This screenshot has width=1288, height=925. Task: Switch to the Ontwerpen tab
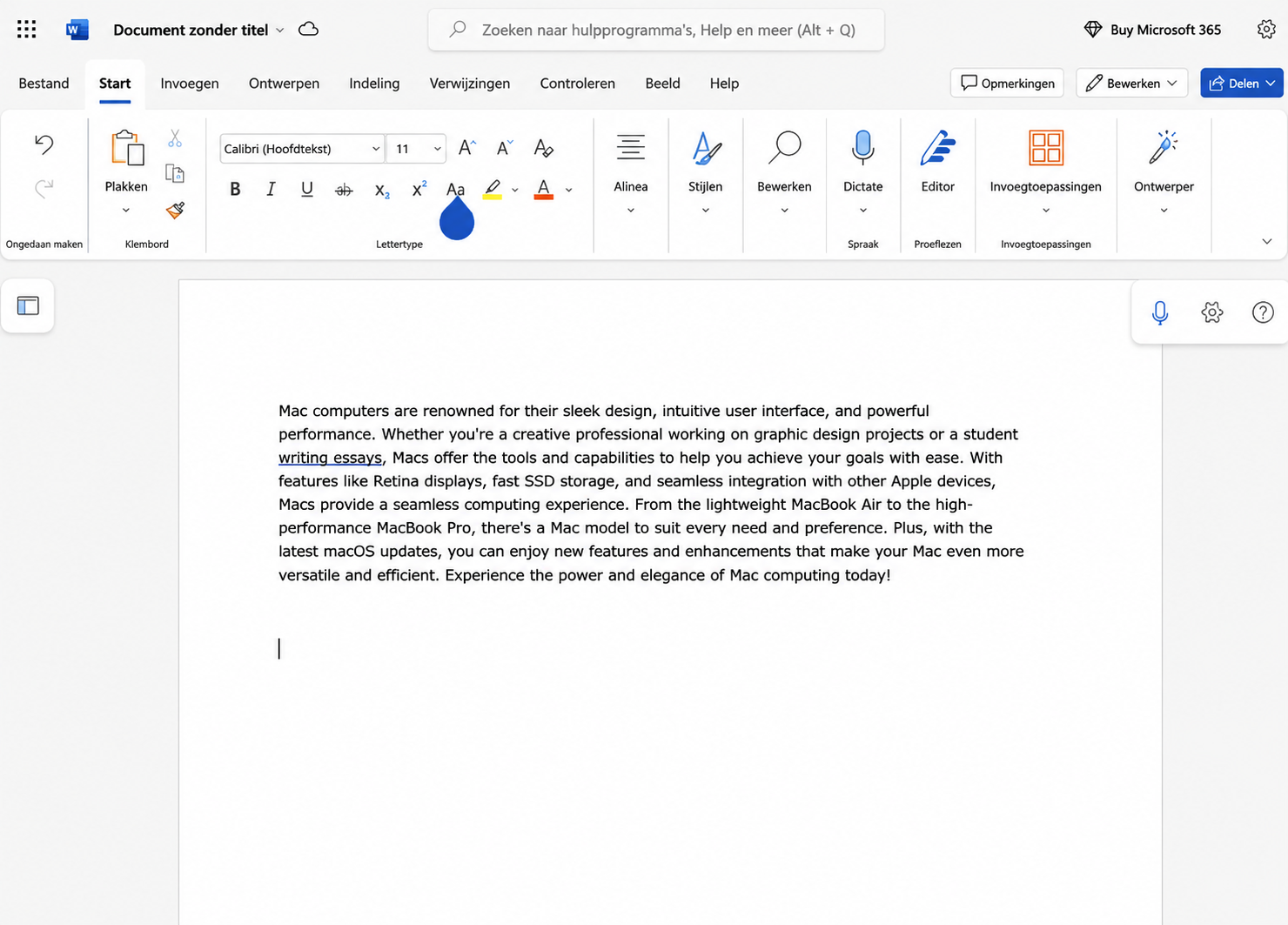pyautogui.click(x=284, y=83)
